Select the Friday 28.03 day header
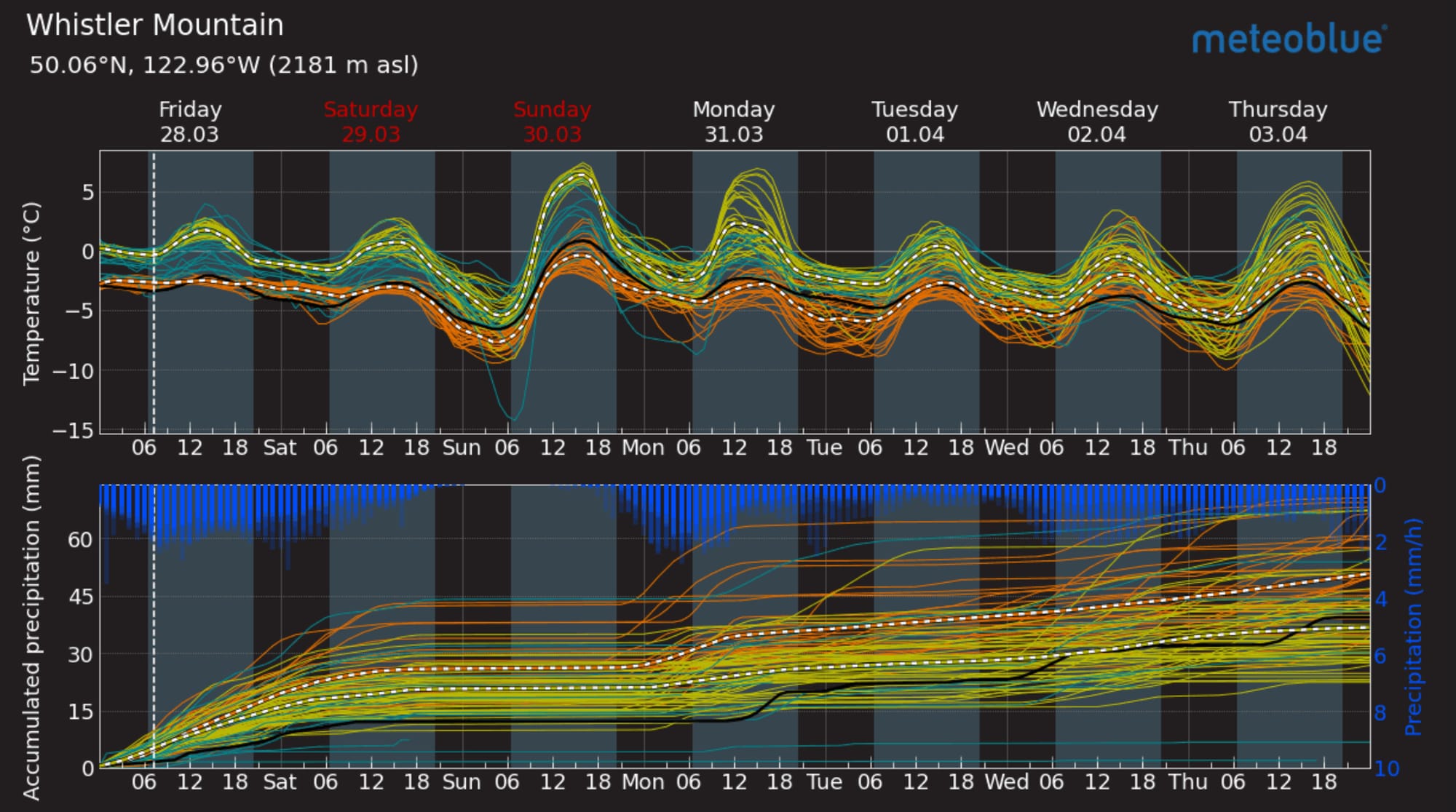1456x812 pixels. point(190,122)
